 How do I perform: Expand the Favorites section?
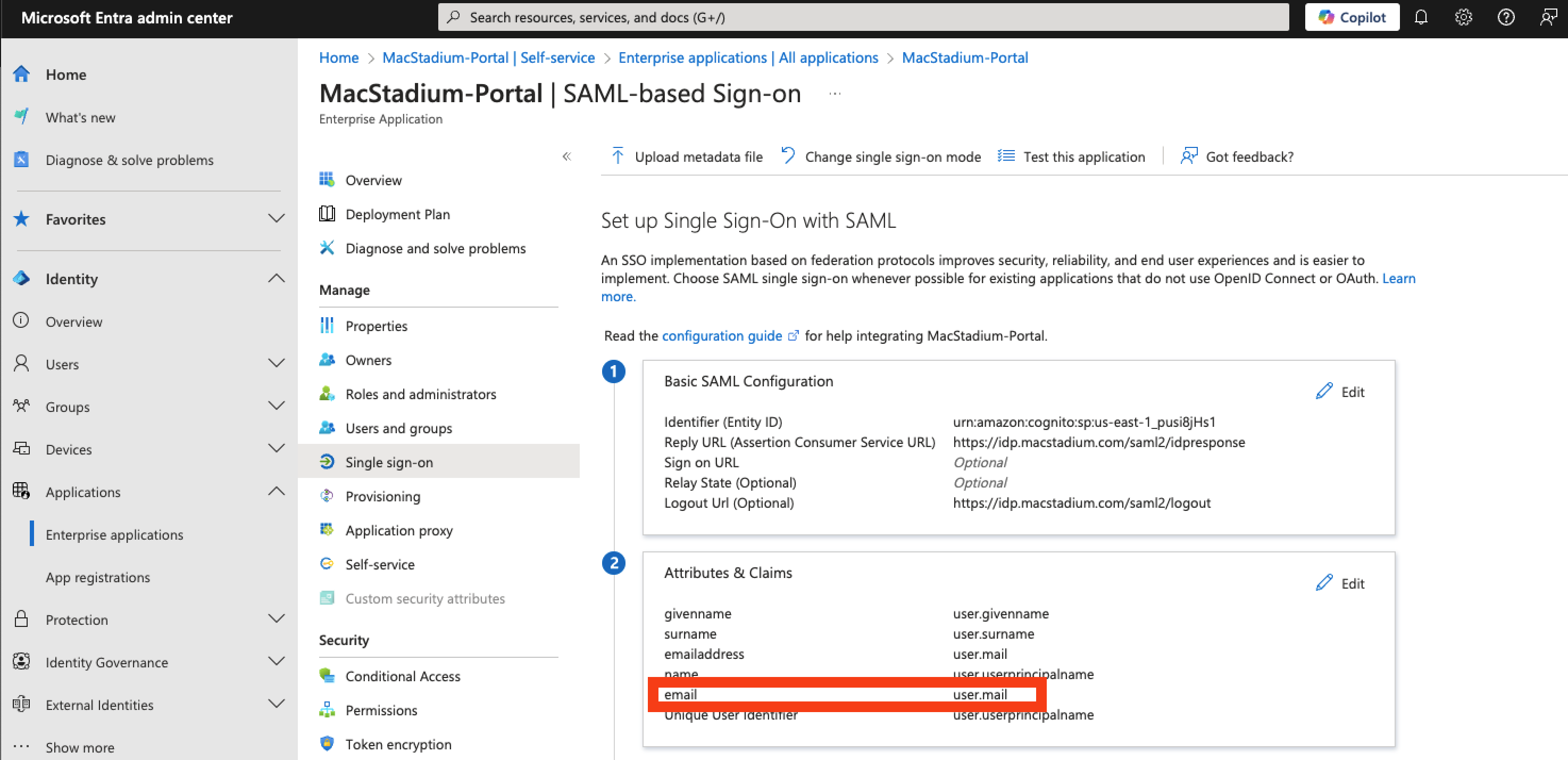pos(277,219)
